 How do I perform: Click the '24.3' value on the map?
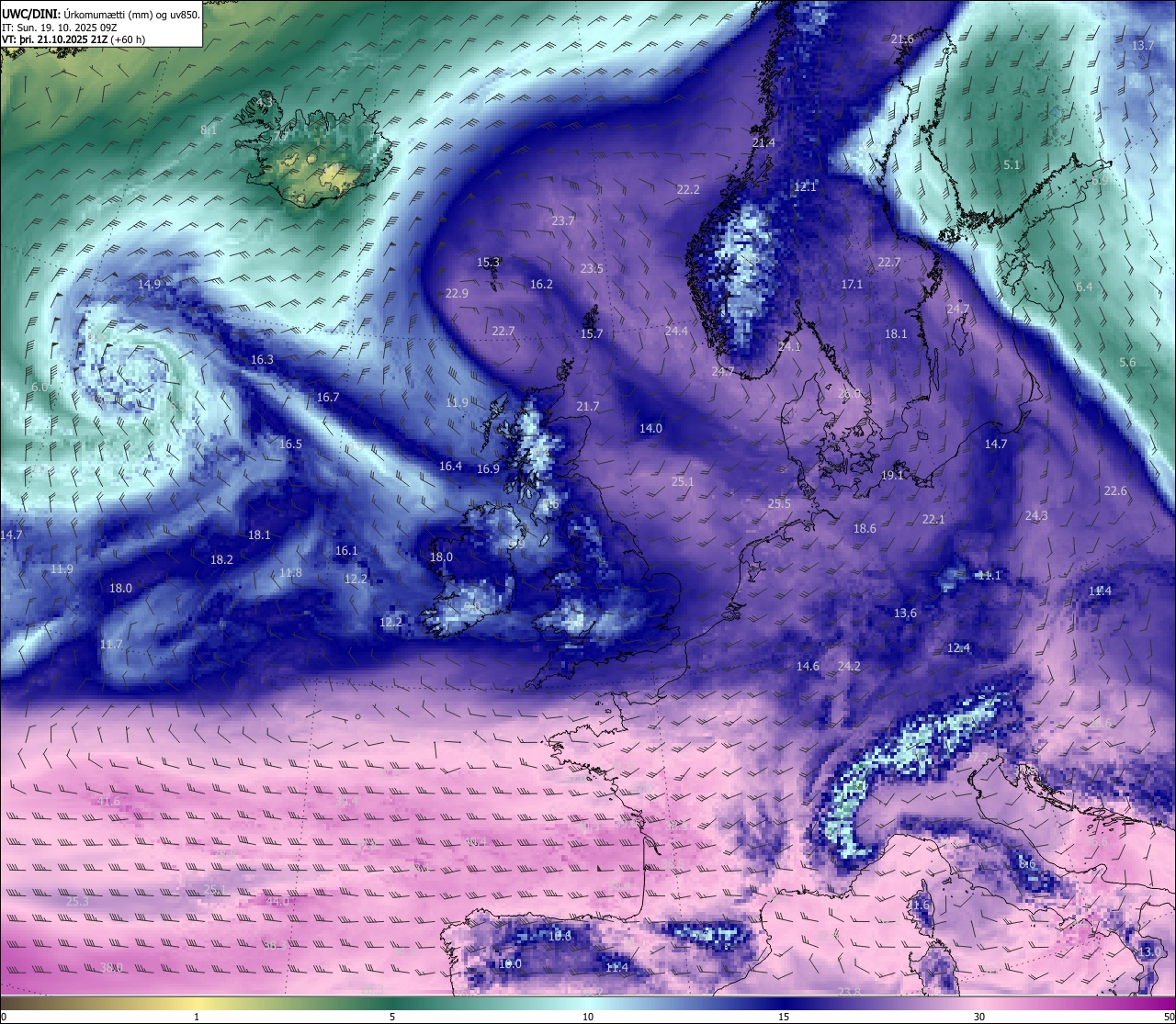click(1036, 516)
